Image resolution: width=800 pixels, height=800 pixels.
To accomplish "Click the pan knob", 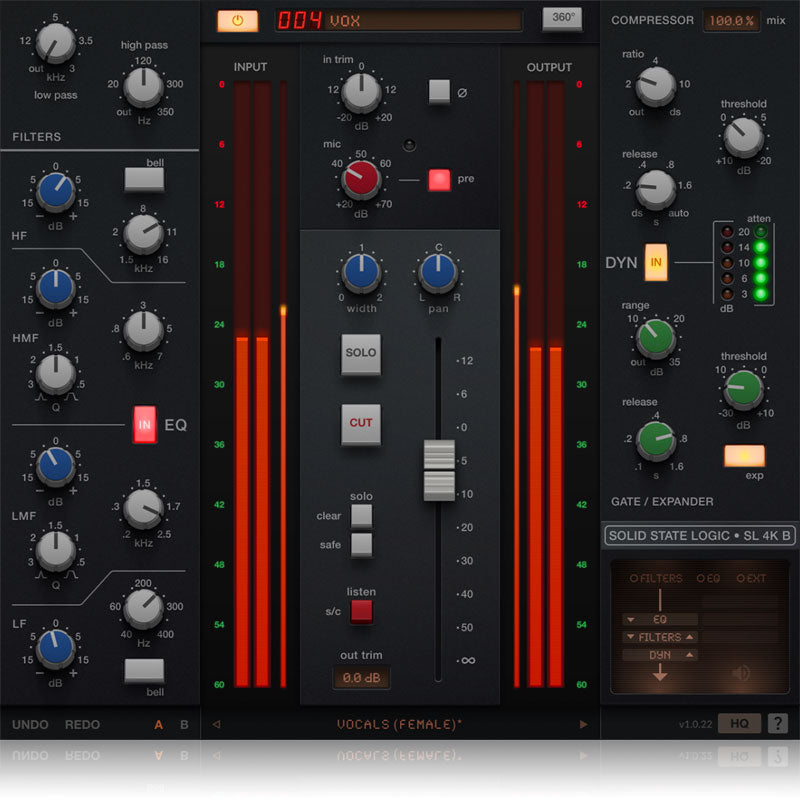I will click(438, 271).
